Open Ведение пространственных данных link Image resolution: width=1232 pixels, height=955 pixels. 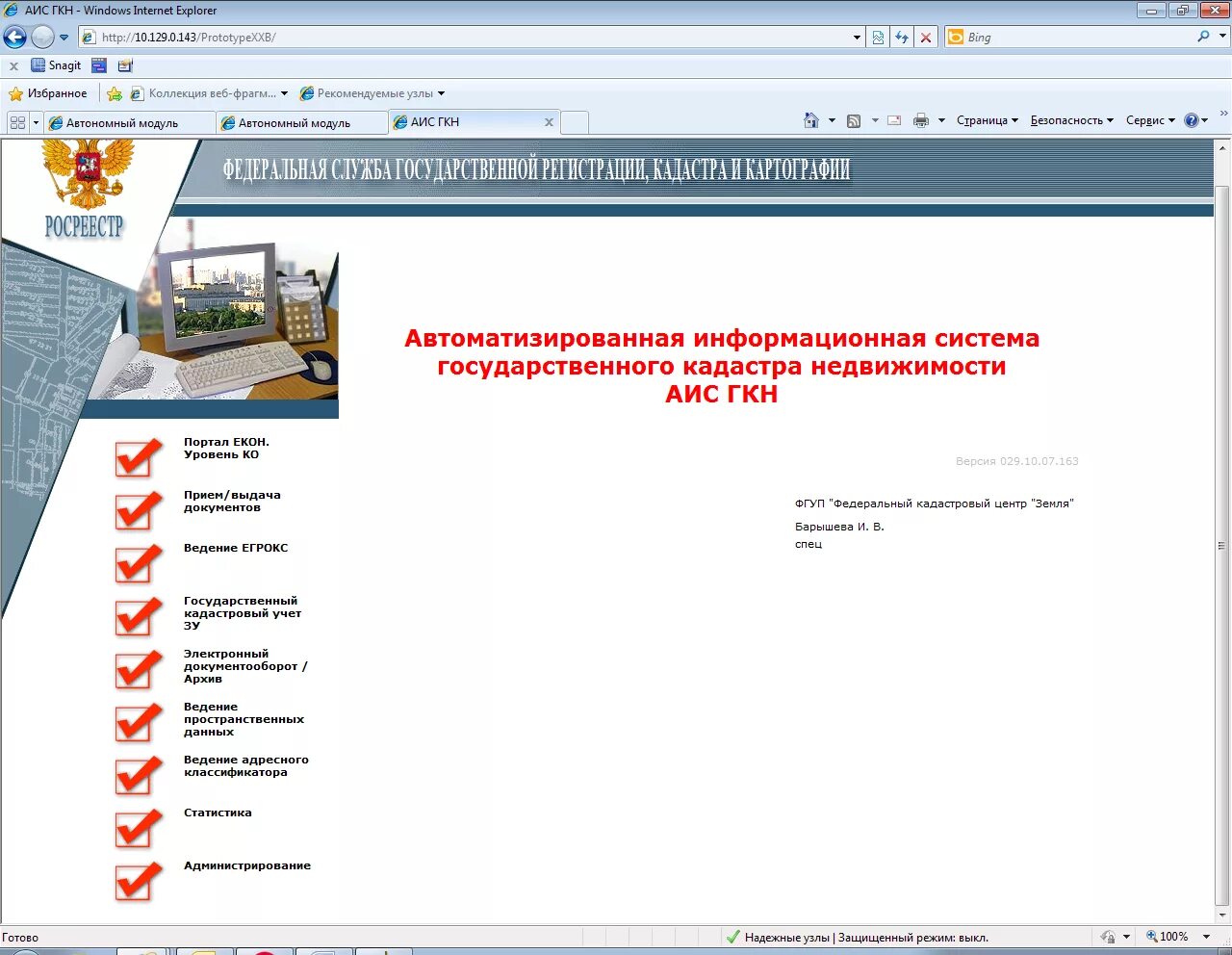pos(244,719)
